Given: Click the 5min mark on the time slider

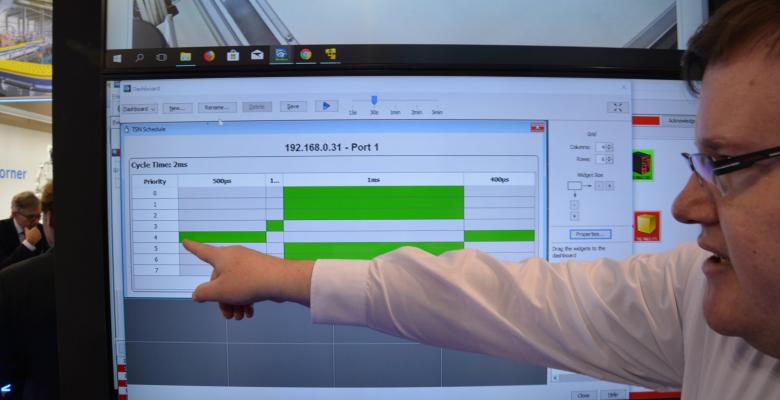Looking at the screenshot, I should (x=437, y=112).
